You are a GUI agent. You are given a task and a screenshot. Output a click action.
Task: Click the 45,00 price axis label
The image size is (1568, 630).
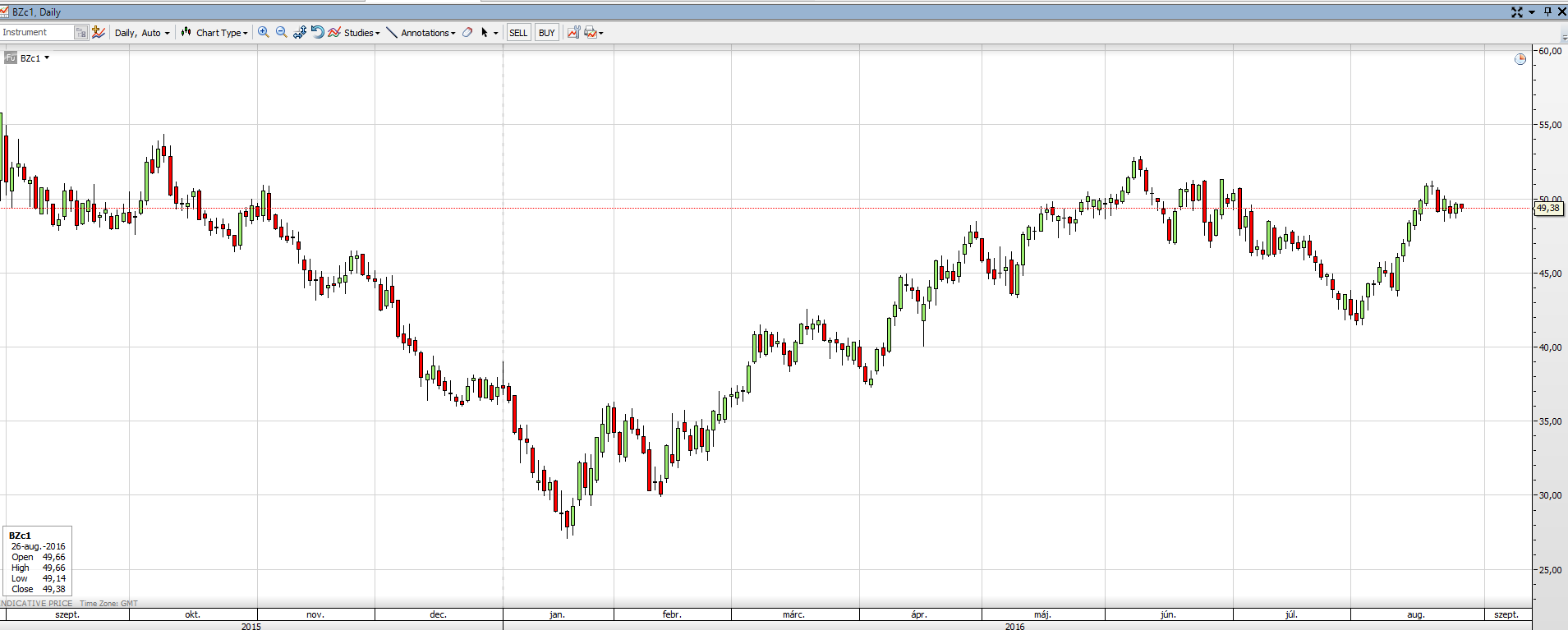click(1550, 274)
